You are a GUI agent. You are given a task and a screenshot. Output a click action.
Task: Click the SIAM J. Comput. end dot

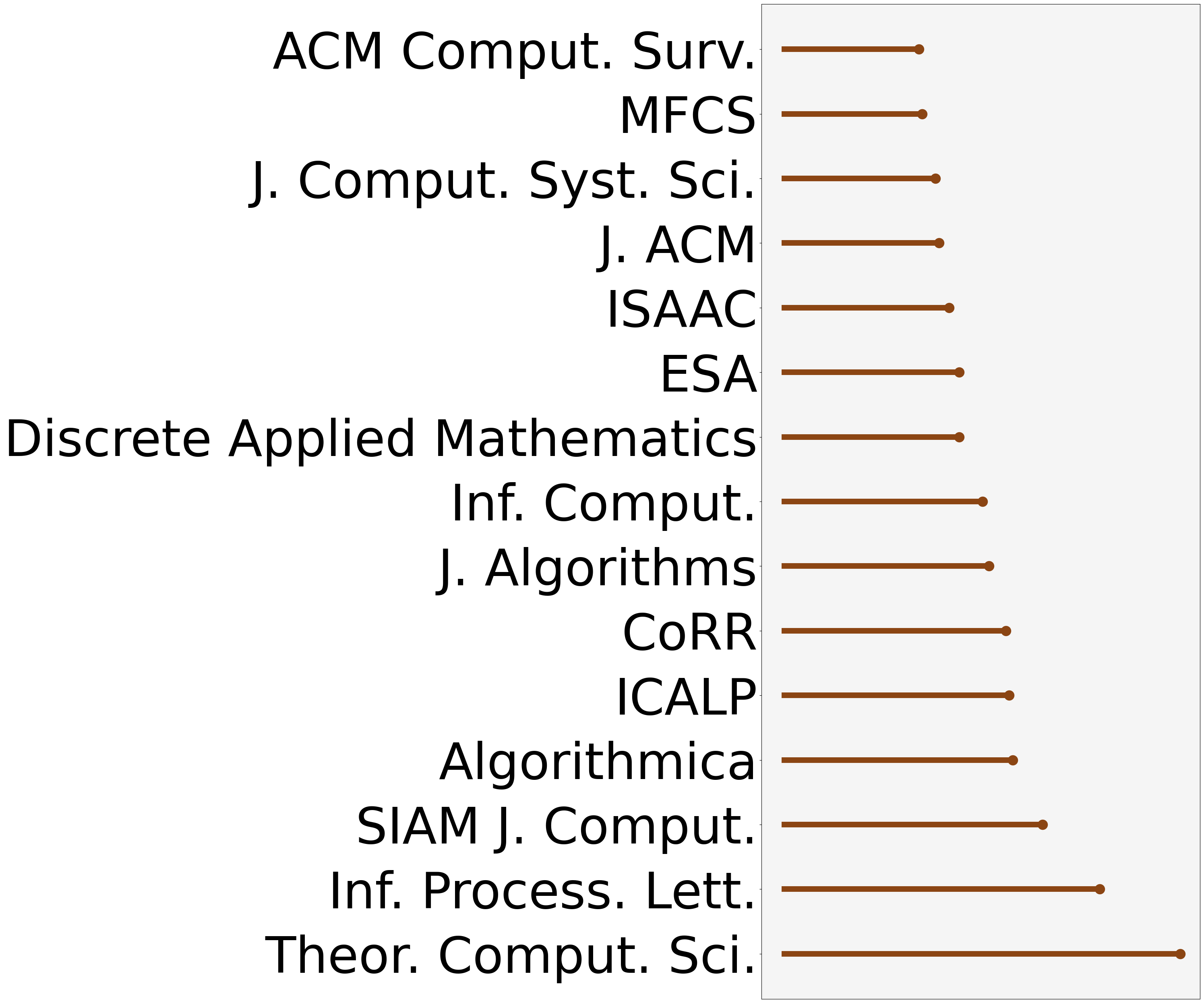1043,825
